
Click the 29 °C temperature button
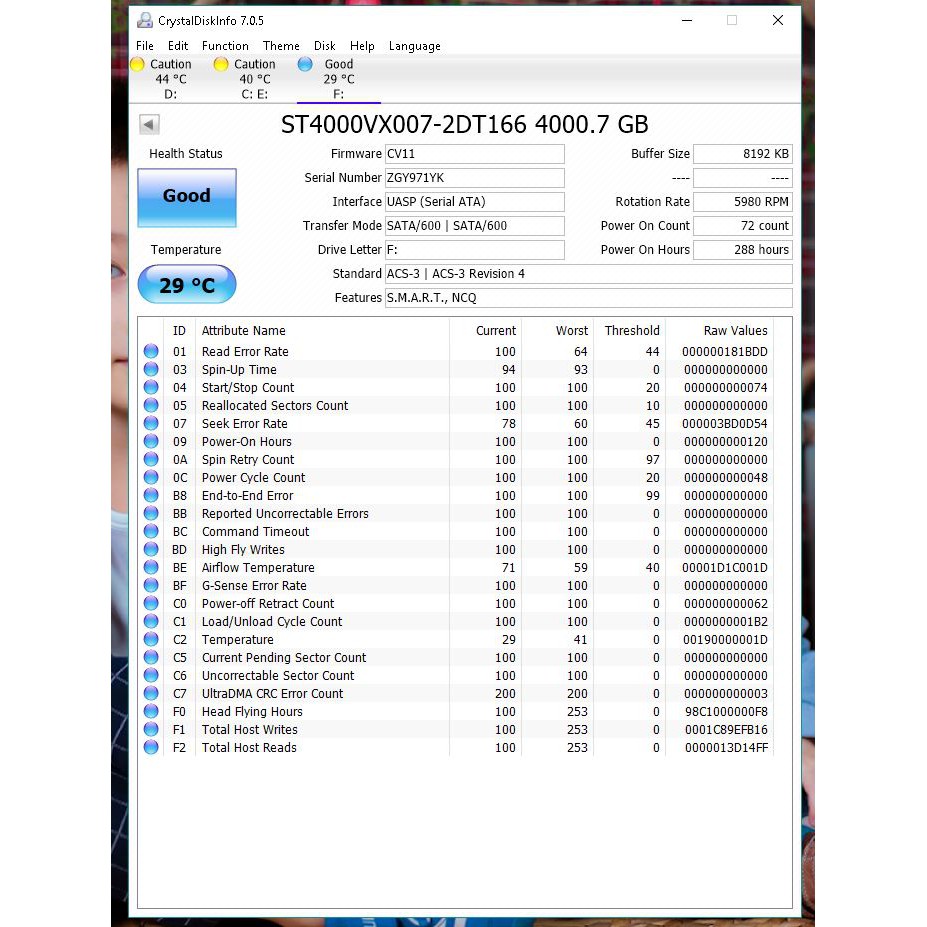pyautogui.click(x=186, y=284)
